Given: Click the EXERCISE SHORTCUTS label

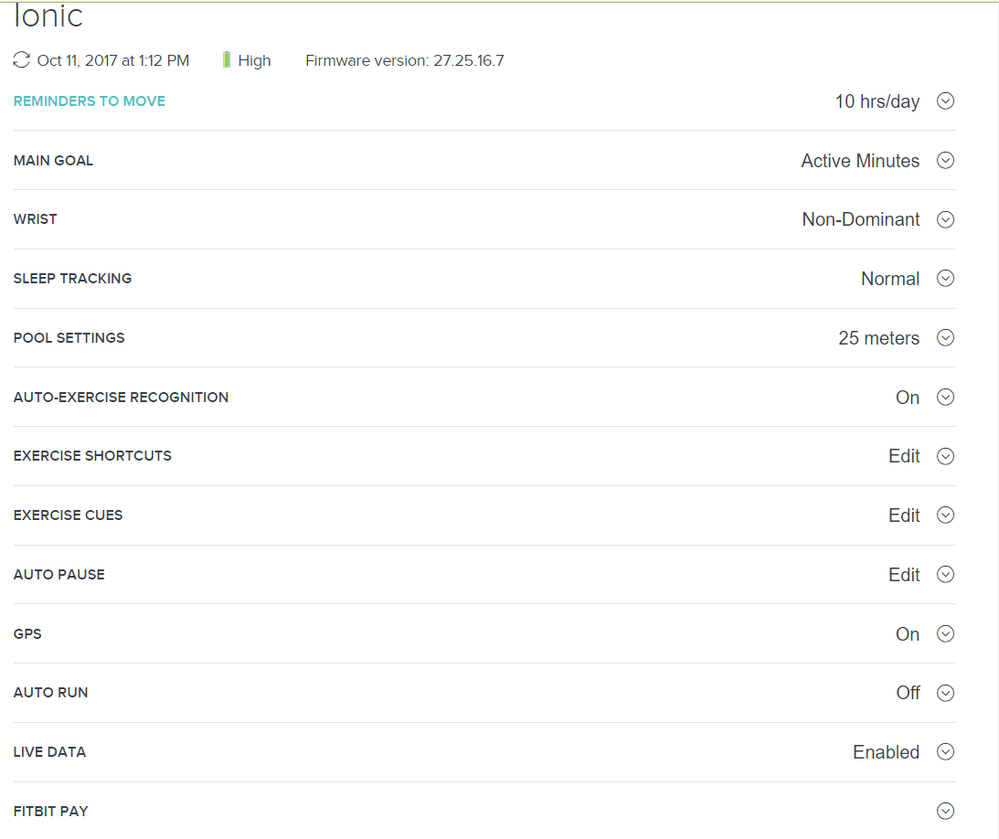Looking at the screenshot, I should [92, 455].
